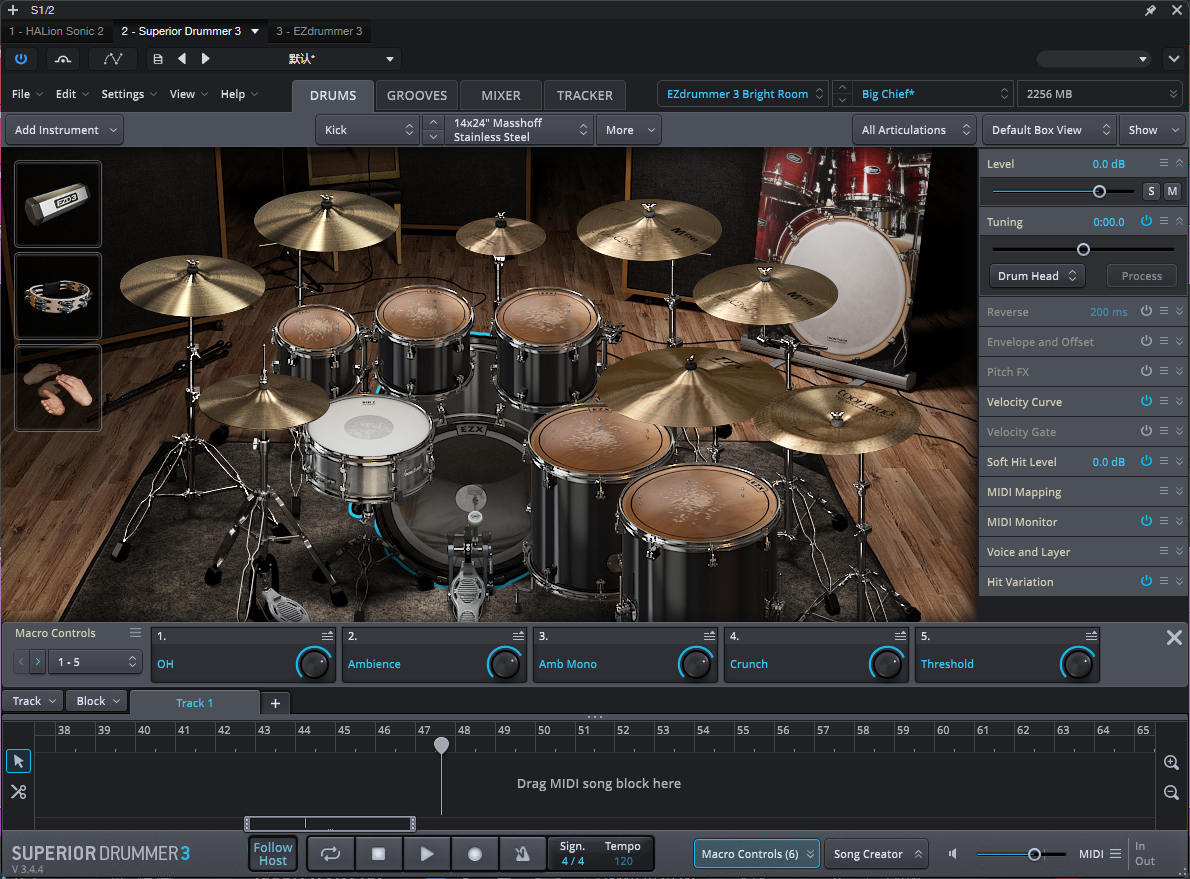The height and width of the screenshot is (879, 1190).
Task: Toggle the loop playback button
Action: pyautogui.click(x=330, y=854)
